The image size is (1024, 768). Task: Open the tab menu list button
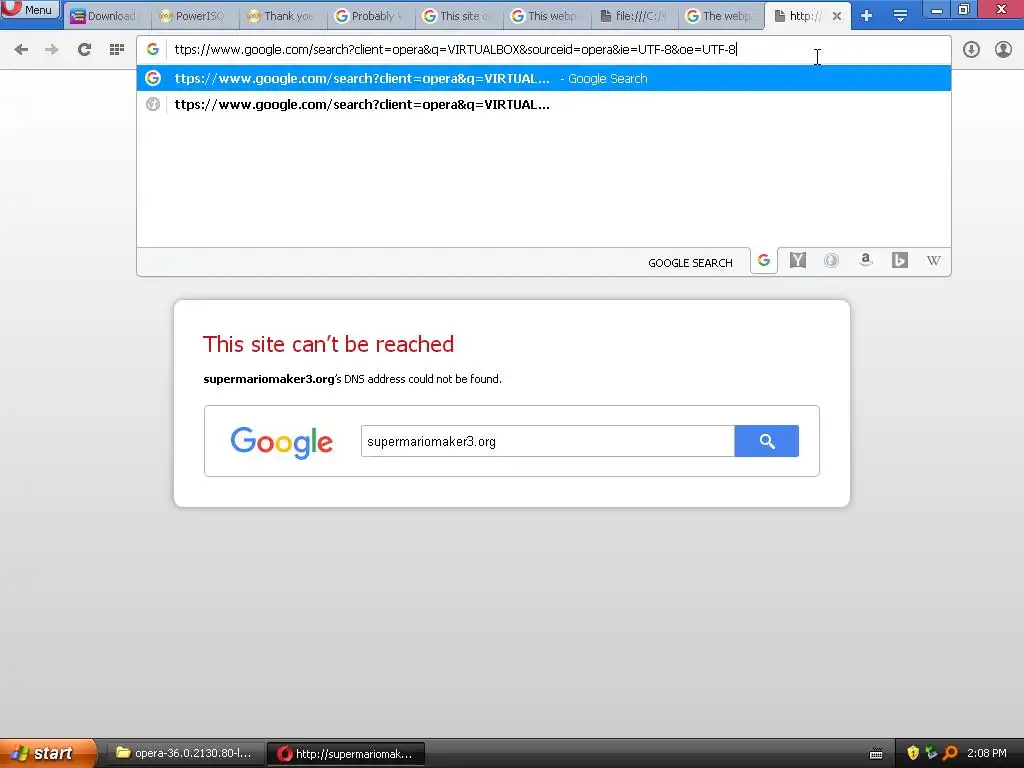900,16
